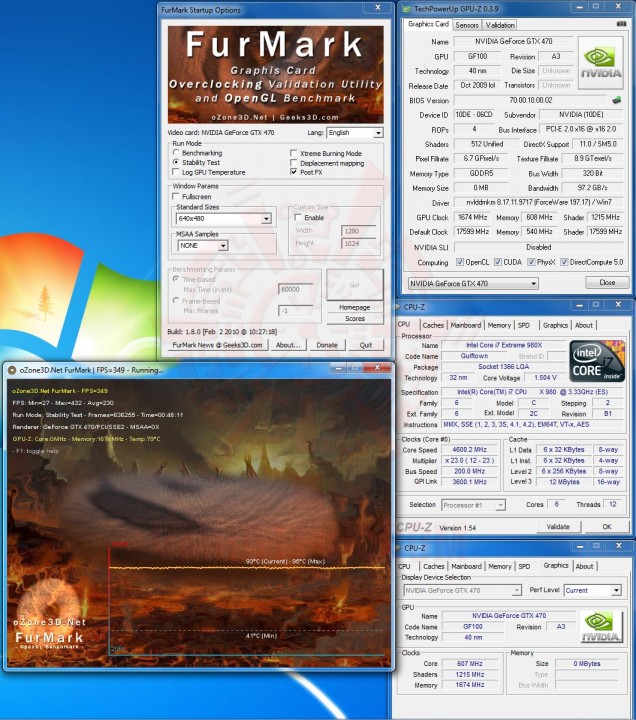Click the Core Speed 4600.2 MHz value
636x720 pixels.
pyautogui.click(x=469, y=450)
